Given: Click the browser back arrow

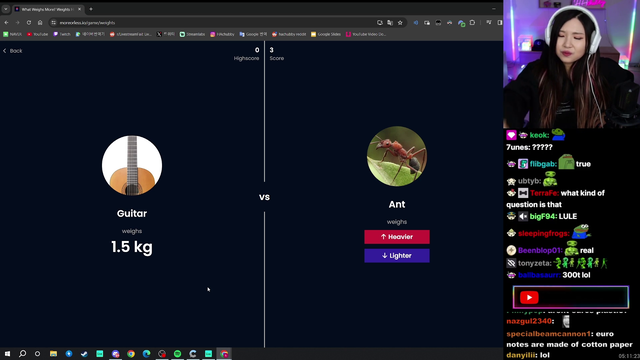Looking at the screenshot, I should point(7,23).
